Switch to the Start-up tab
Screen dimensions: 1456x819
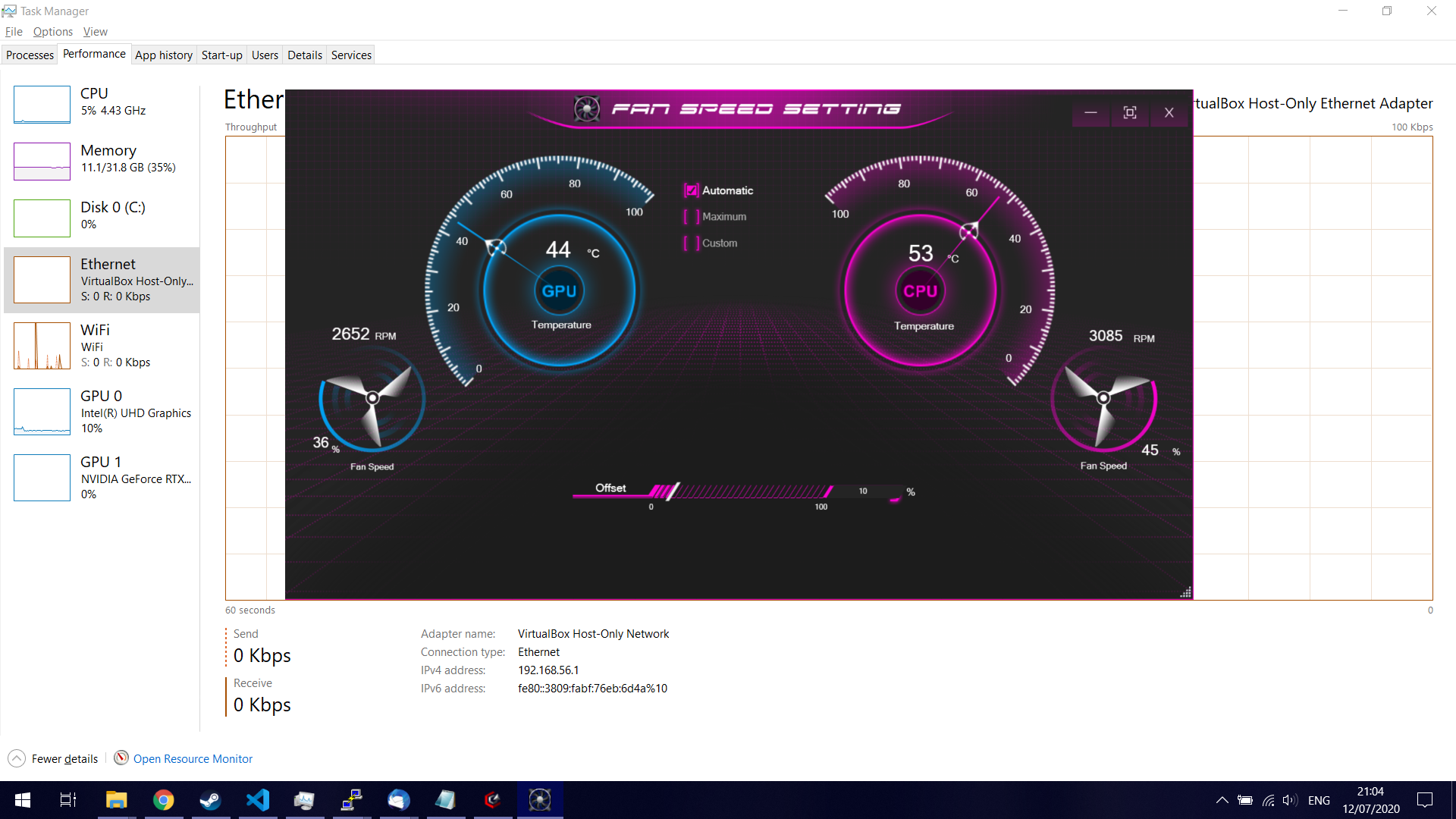[222, 55]
